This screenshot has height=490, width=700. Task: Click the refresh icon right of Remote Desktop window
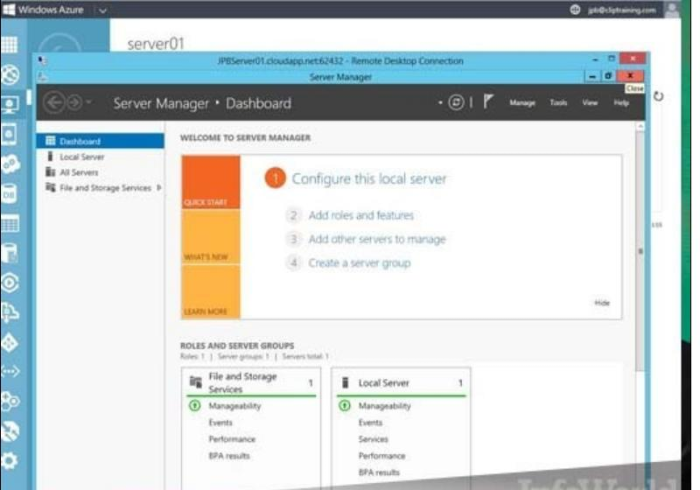tap(658, 96)
